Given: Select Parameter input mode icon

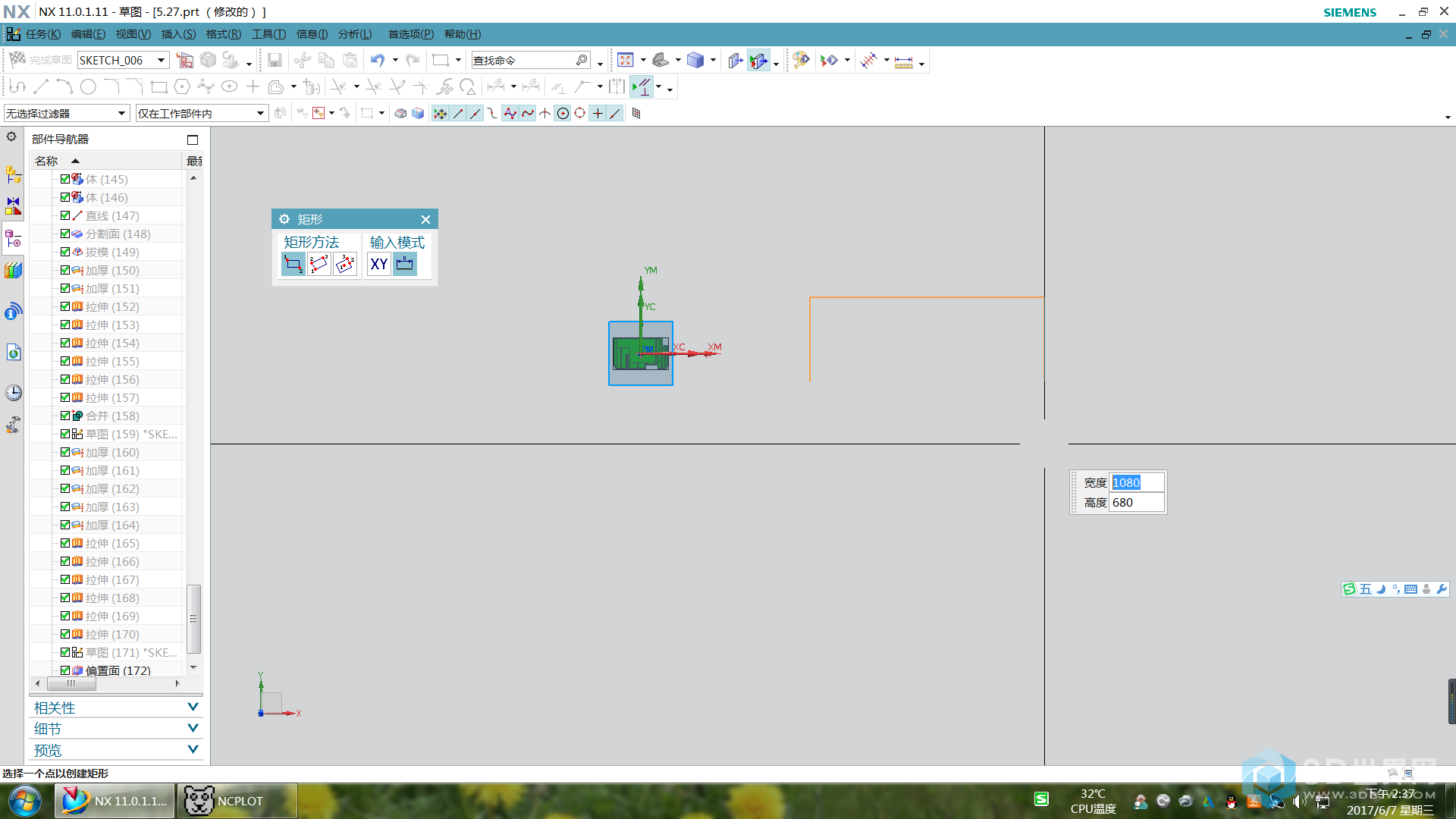Looking at the screenshot, I should 405,264.
